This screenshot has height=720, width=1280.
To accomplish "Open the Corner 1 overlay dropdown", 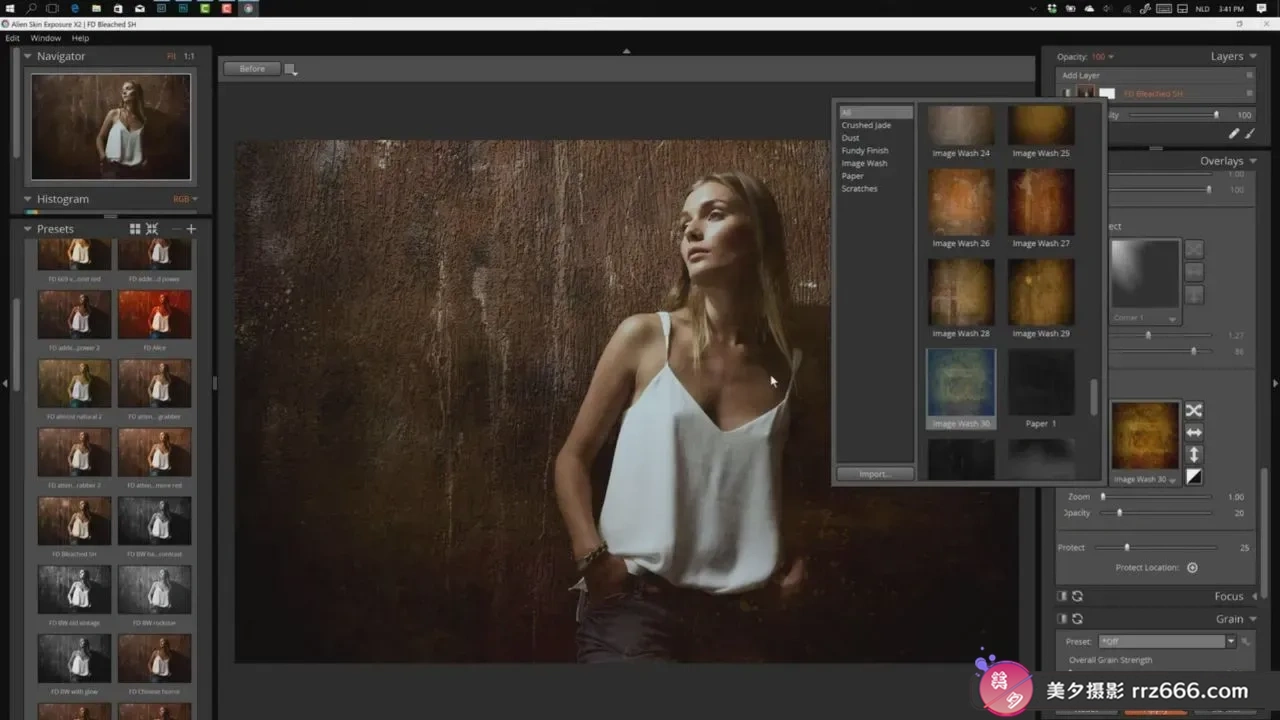I will tap(1145, 318).
